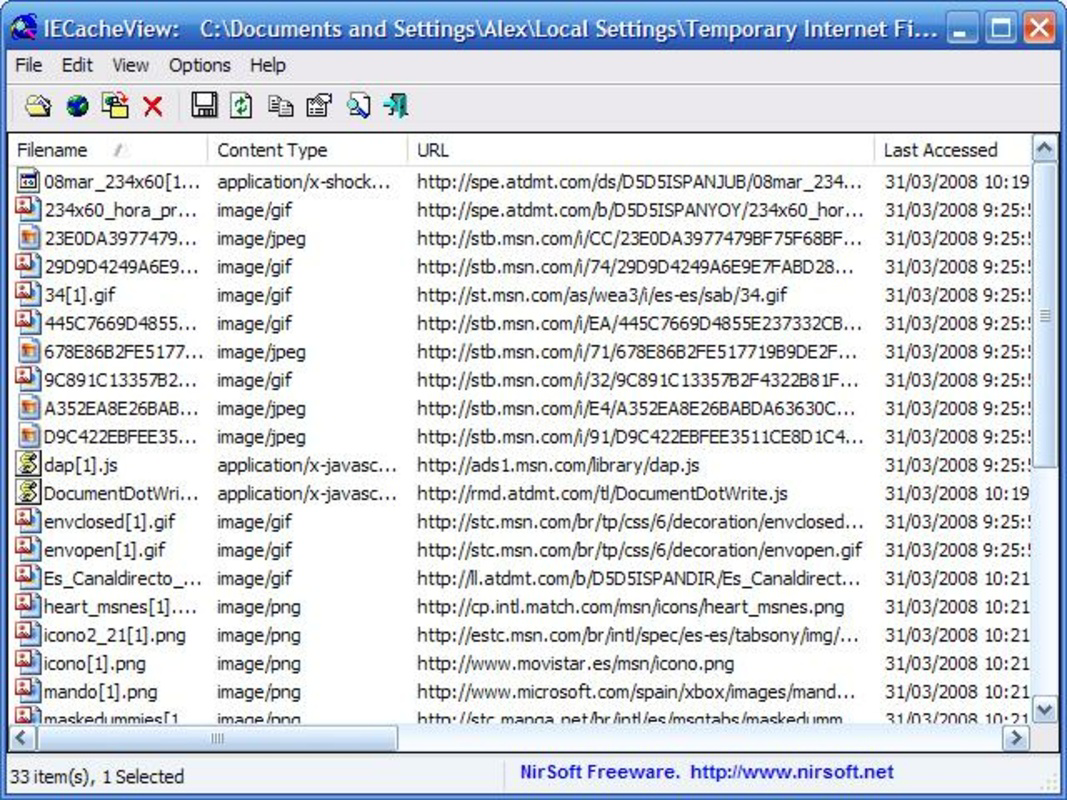
Task: Click the Copy Selected Items toolbar icon
Action: click(280, 105)
